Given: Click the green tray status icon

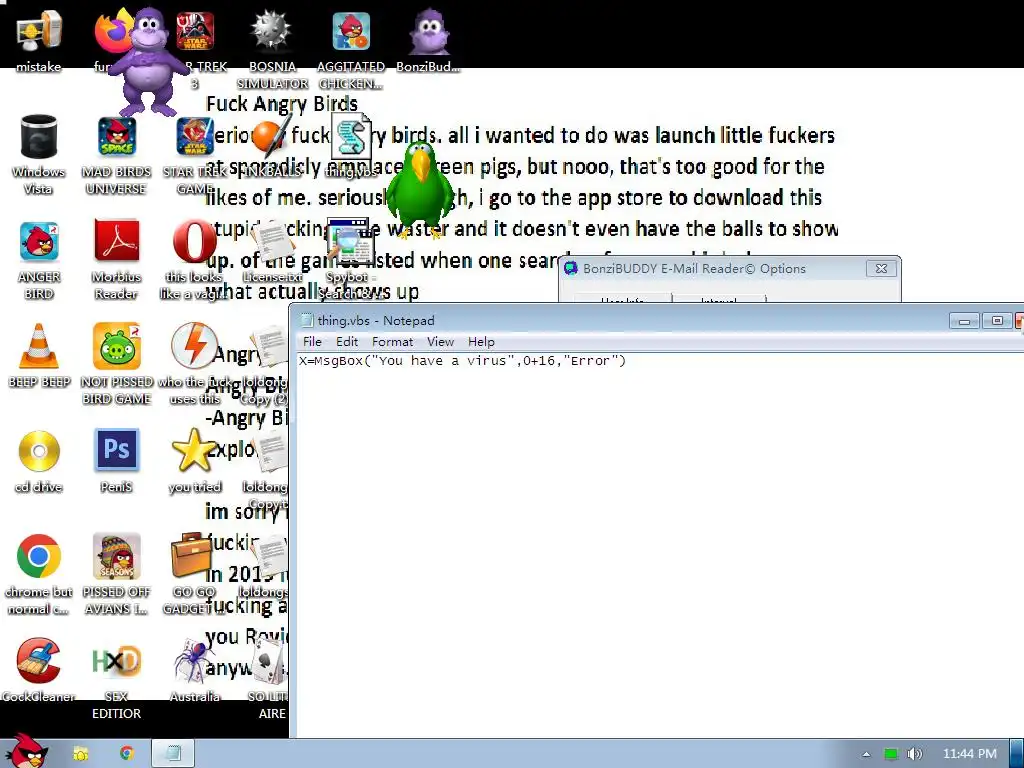Looking at the screenshot, I should coord(891,754).
